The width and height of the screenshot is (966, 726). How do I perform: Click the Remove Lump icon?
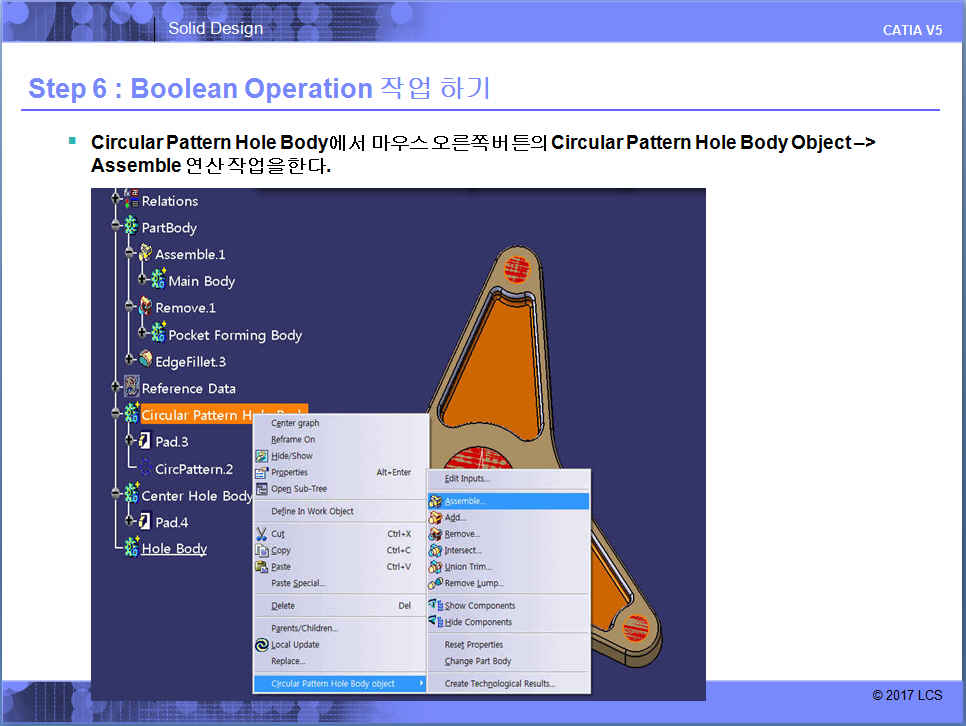(436, 583)
